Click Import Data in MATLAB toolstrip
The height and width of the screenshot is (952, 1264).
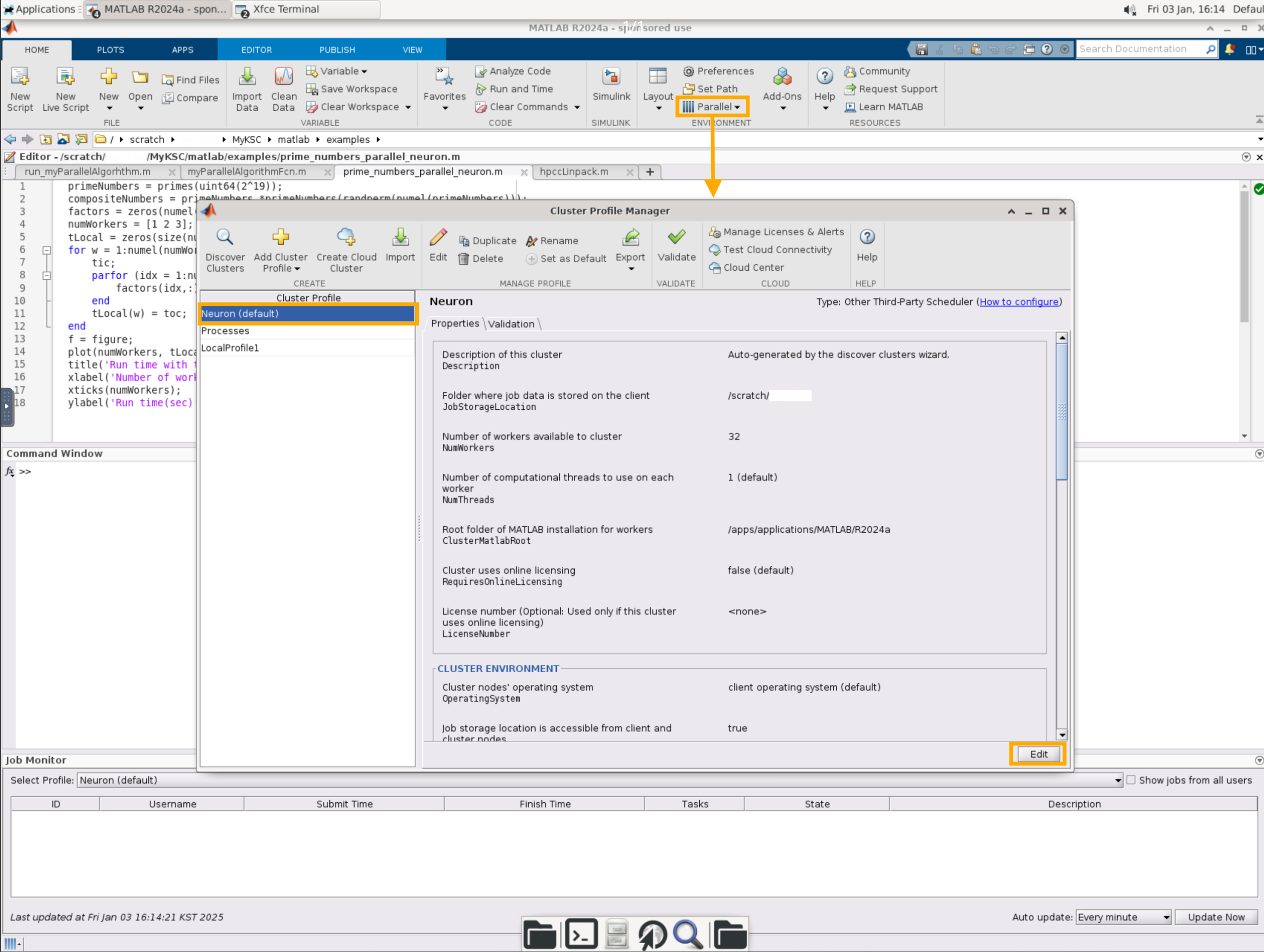(247, 89)
